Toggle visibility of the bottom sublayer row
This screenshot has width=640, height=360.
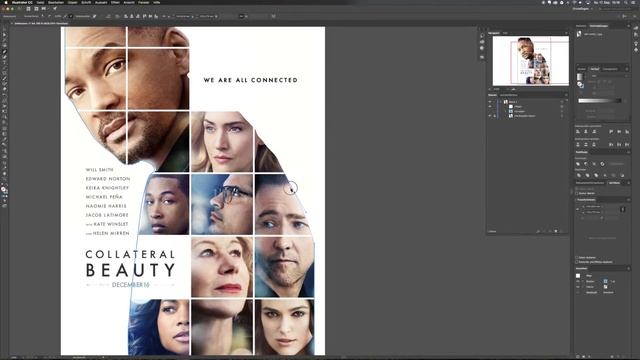(x=490, y=116)
